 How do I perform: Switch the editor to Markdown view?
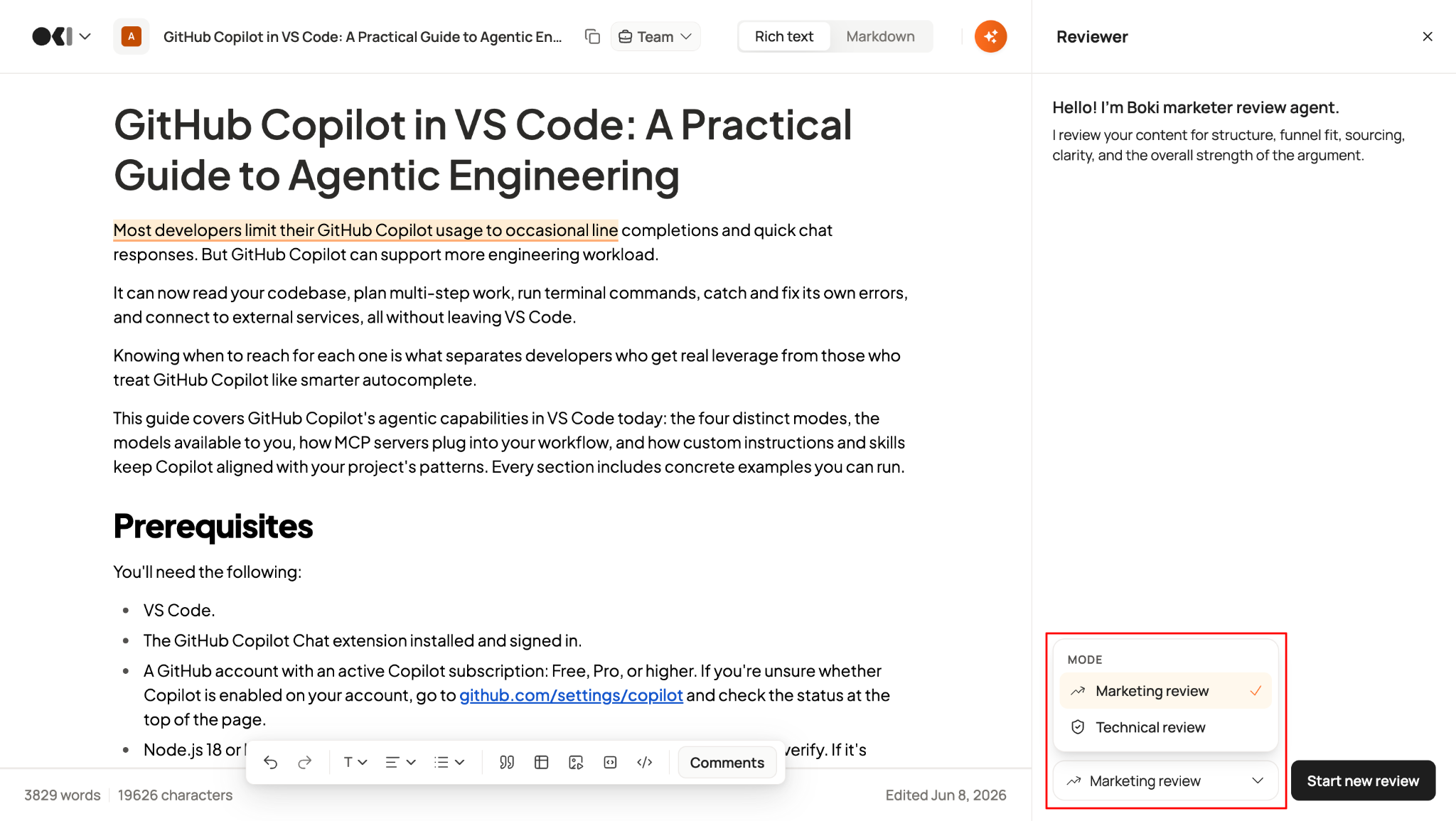point(880,36)
